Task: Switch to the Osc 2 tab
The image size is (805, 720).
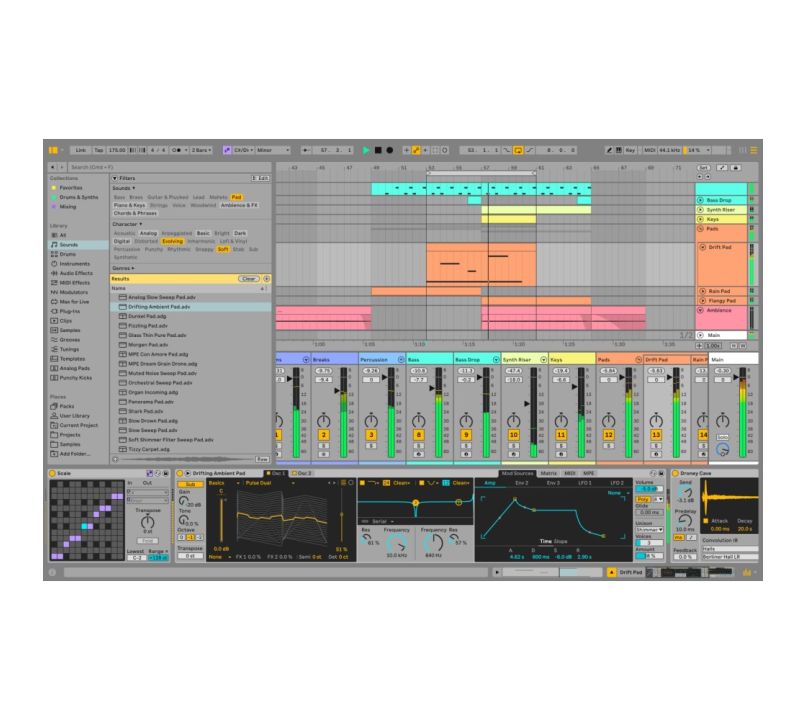Action: pos(304,473)
